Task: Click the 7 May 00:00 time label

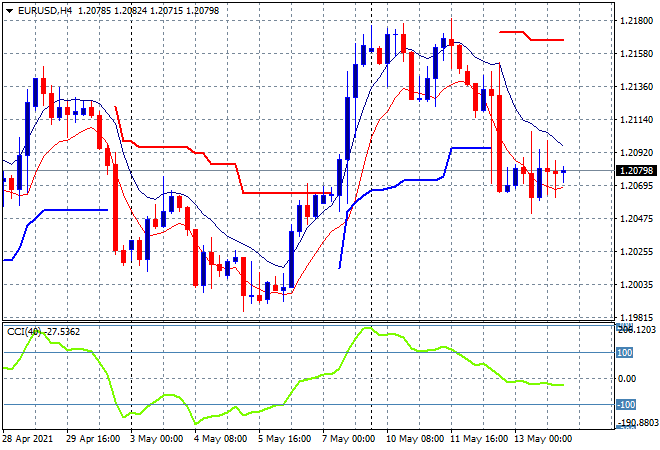Action: coord(349,439)
